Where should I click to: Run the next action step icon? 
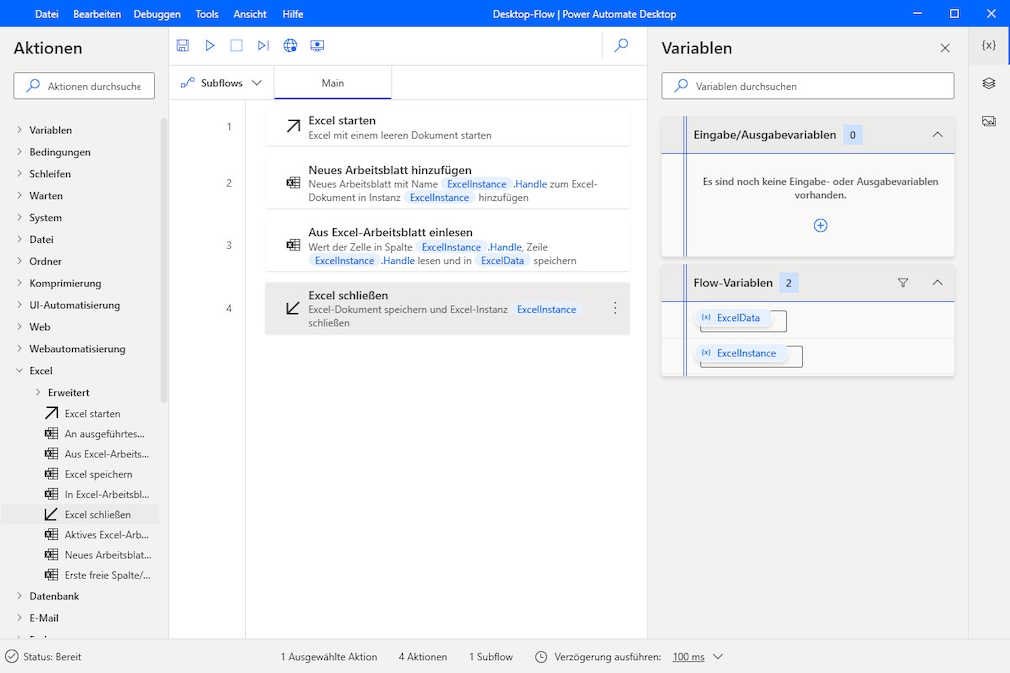pyautogui.click(x=263, y=45)
